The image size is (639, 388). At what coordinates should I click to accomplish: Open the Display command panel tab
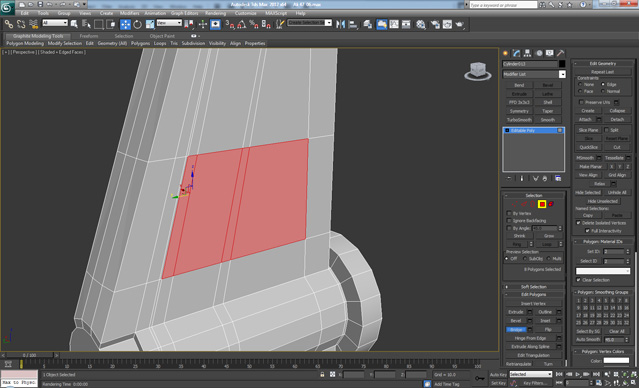click(550, 53)
